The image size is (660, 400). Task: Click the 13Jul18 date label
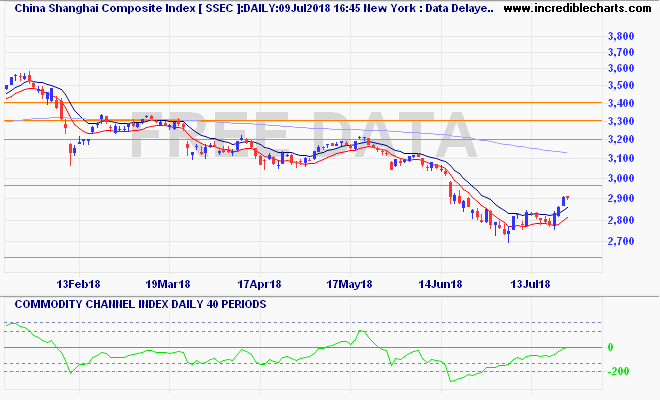coord(530,283)
